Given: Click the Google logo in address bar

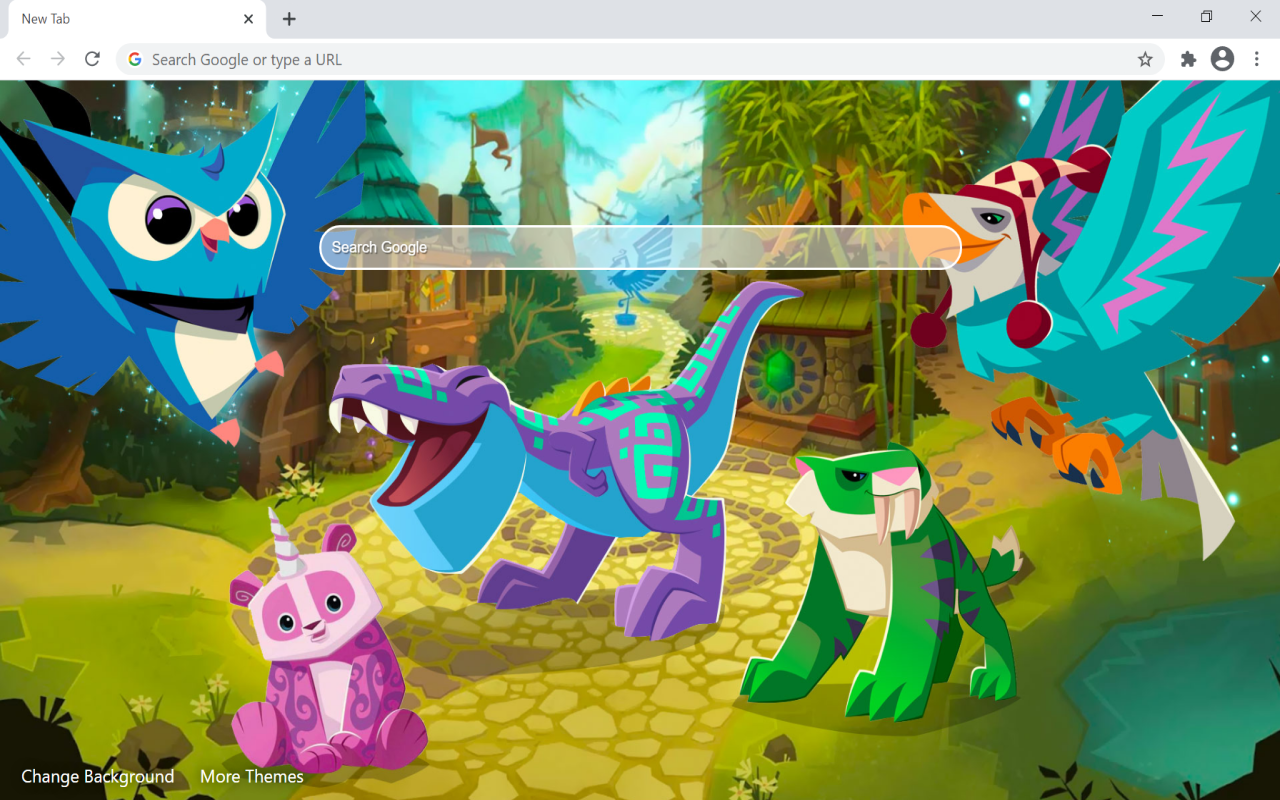Looking at the screenshot, I should (135, 59).
